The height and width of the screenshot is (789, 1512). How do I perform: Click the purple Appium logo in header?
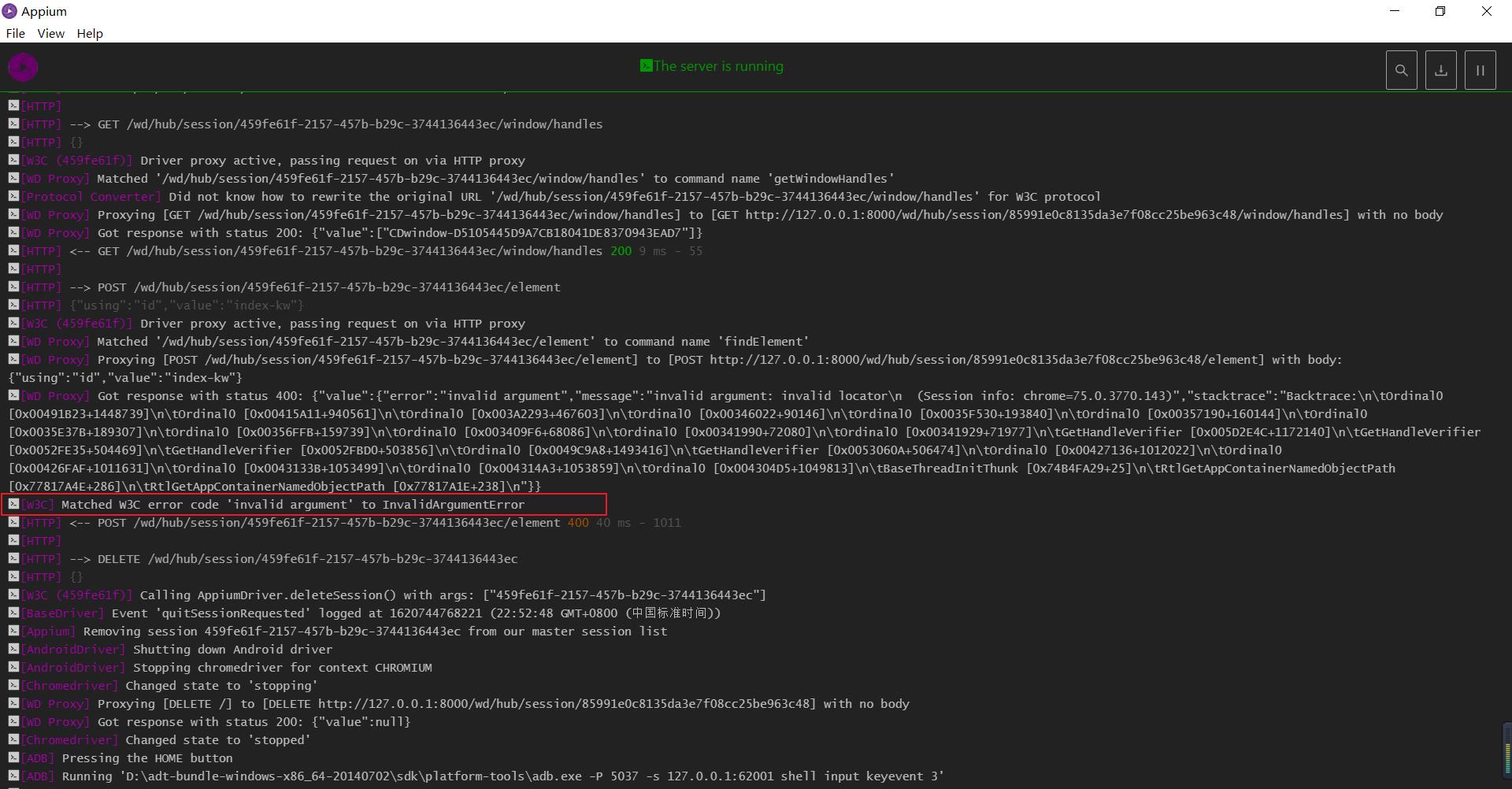click(23, 67)
